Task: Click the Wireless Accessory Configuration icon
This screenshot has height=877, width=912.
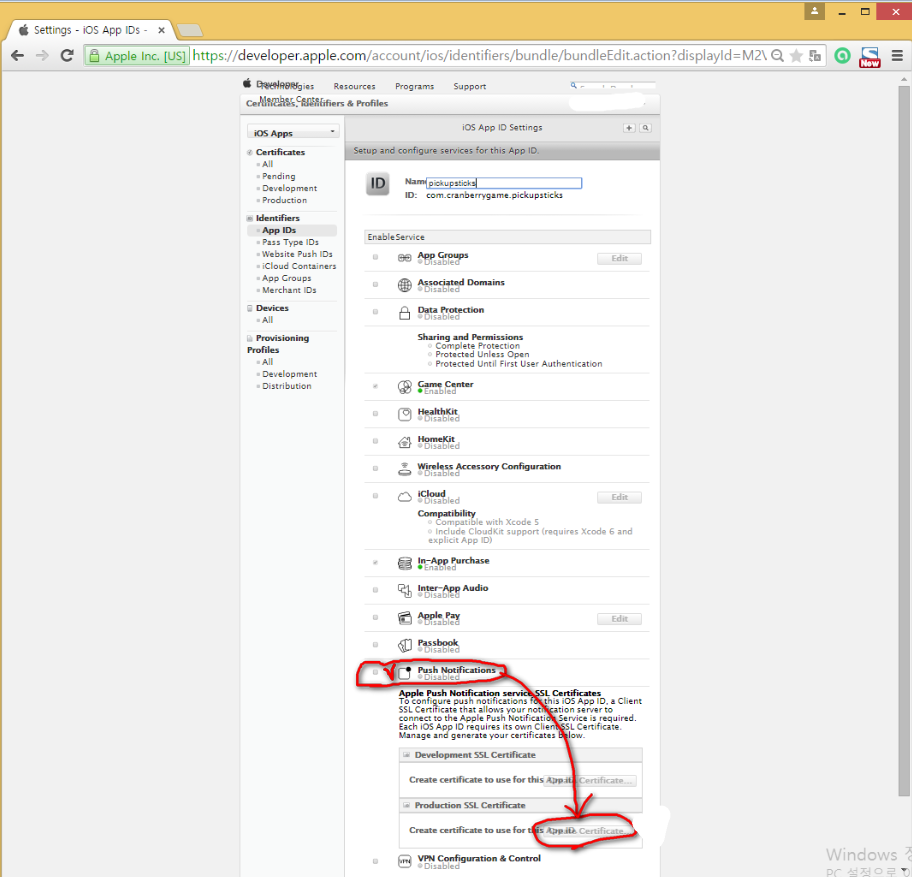Action: (404, 469)
